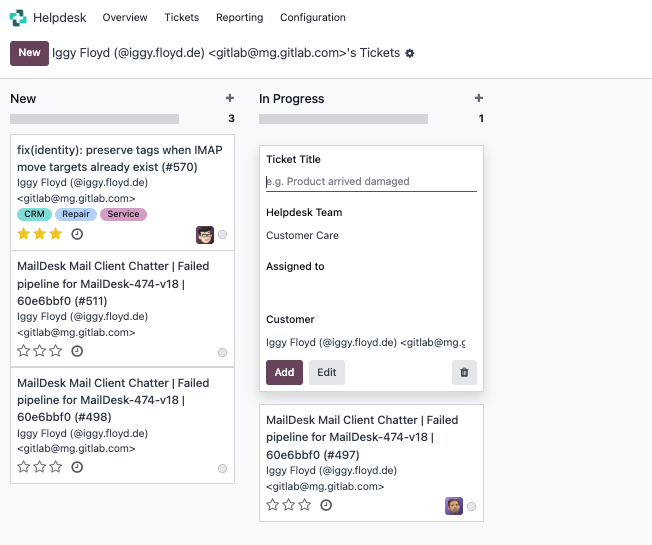Screen dimensions: 652x545
Task: Click assignee avatar on ticket #570
Action: coord(205,235)
